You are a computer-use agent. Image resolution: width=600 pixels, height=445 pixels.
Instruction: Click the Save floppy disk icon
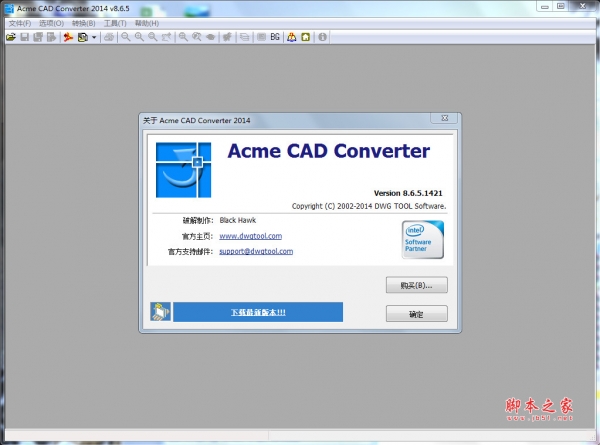pos(24,37)
